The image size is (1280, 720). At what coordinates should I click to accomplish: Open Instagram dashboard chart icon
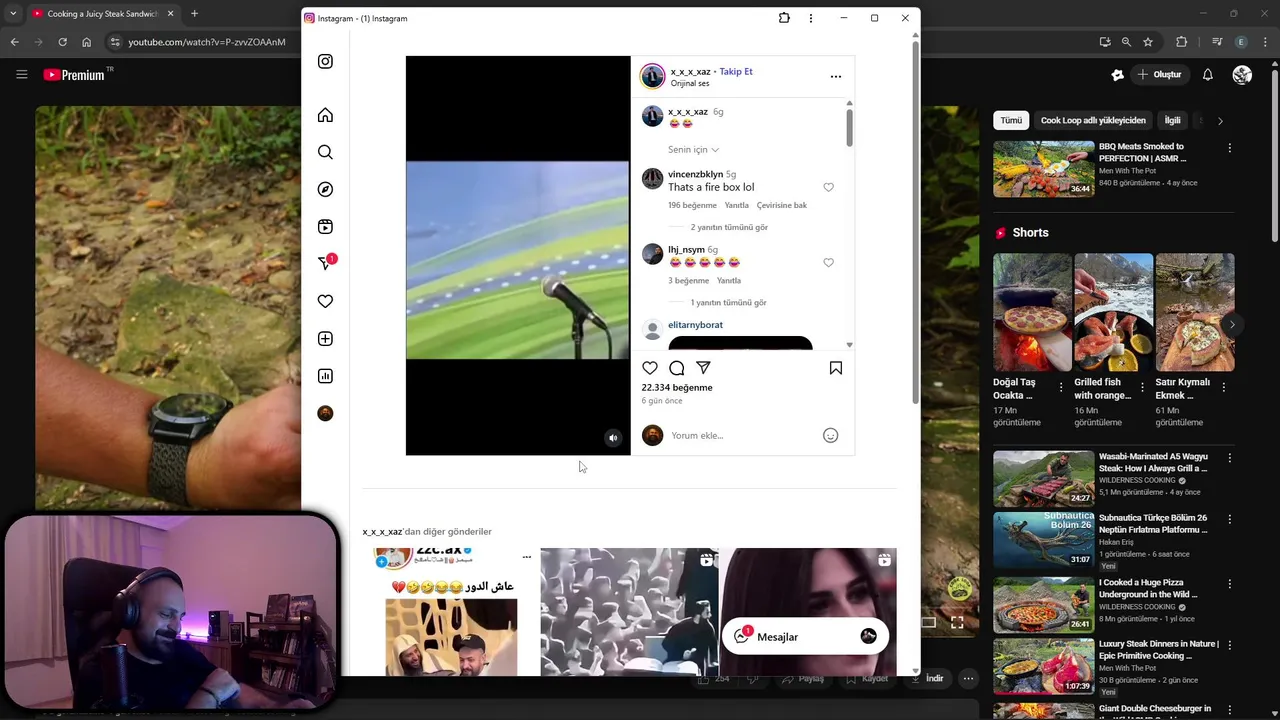(x=325, y=376)
